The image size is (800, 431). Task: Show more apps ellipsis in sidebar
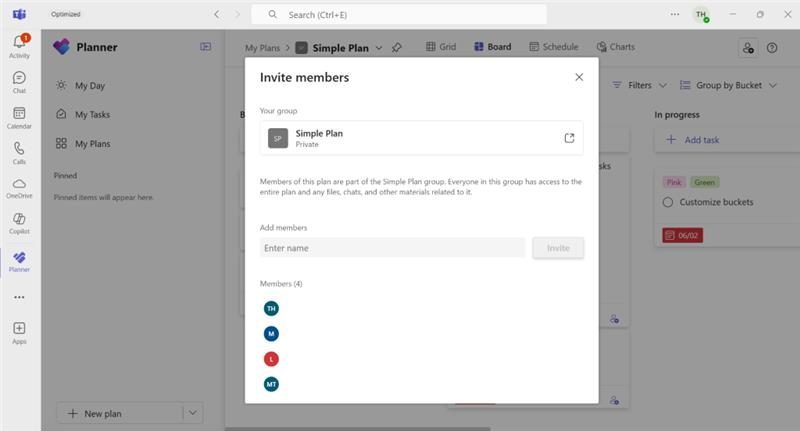[19, 297]
